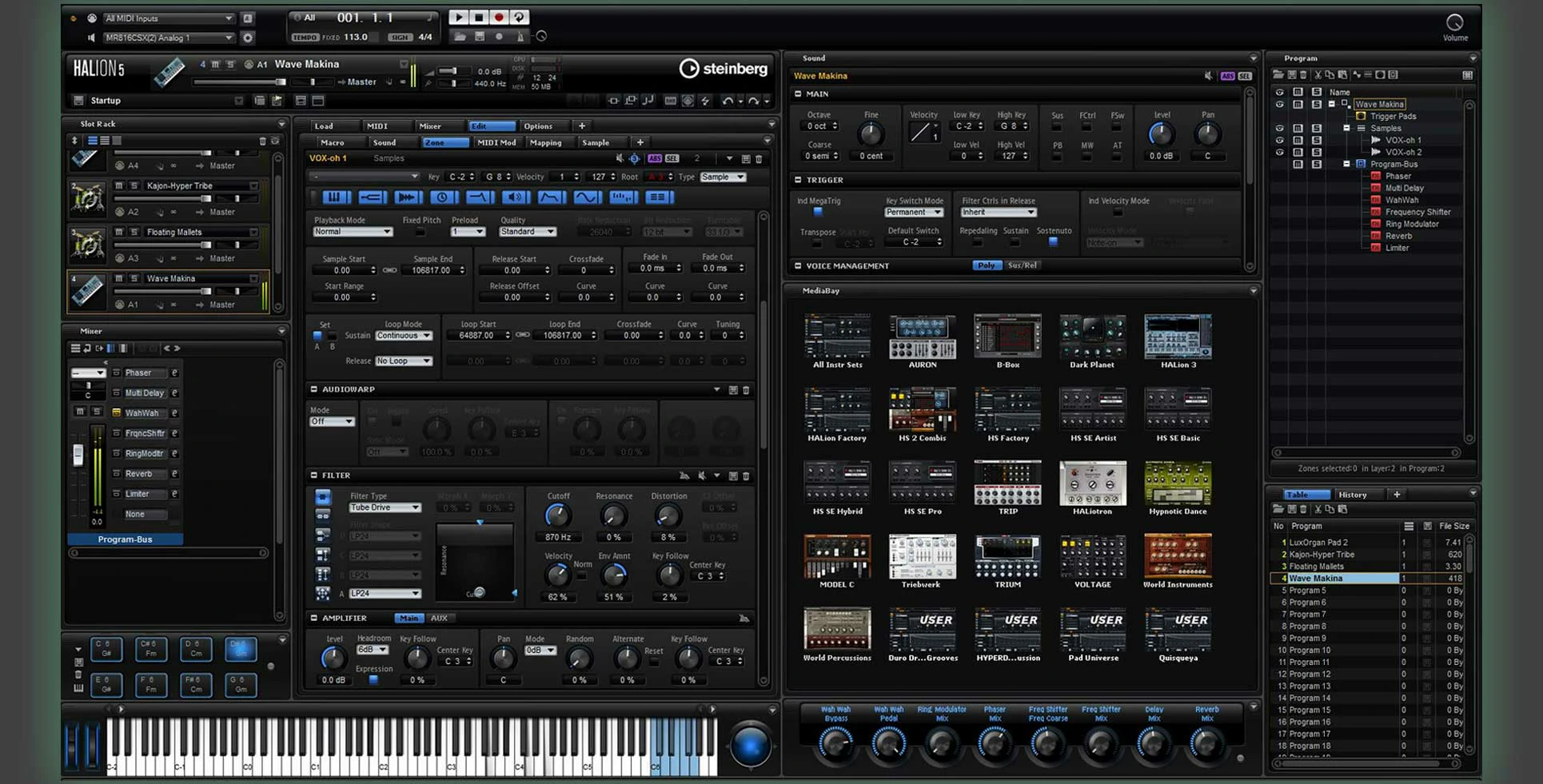Open the Key Switch Mode Permanent dropdown
The height and width of the screenshot is (784, 1543).
pyautogui.click(x=914, y=213)
